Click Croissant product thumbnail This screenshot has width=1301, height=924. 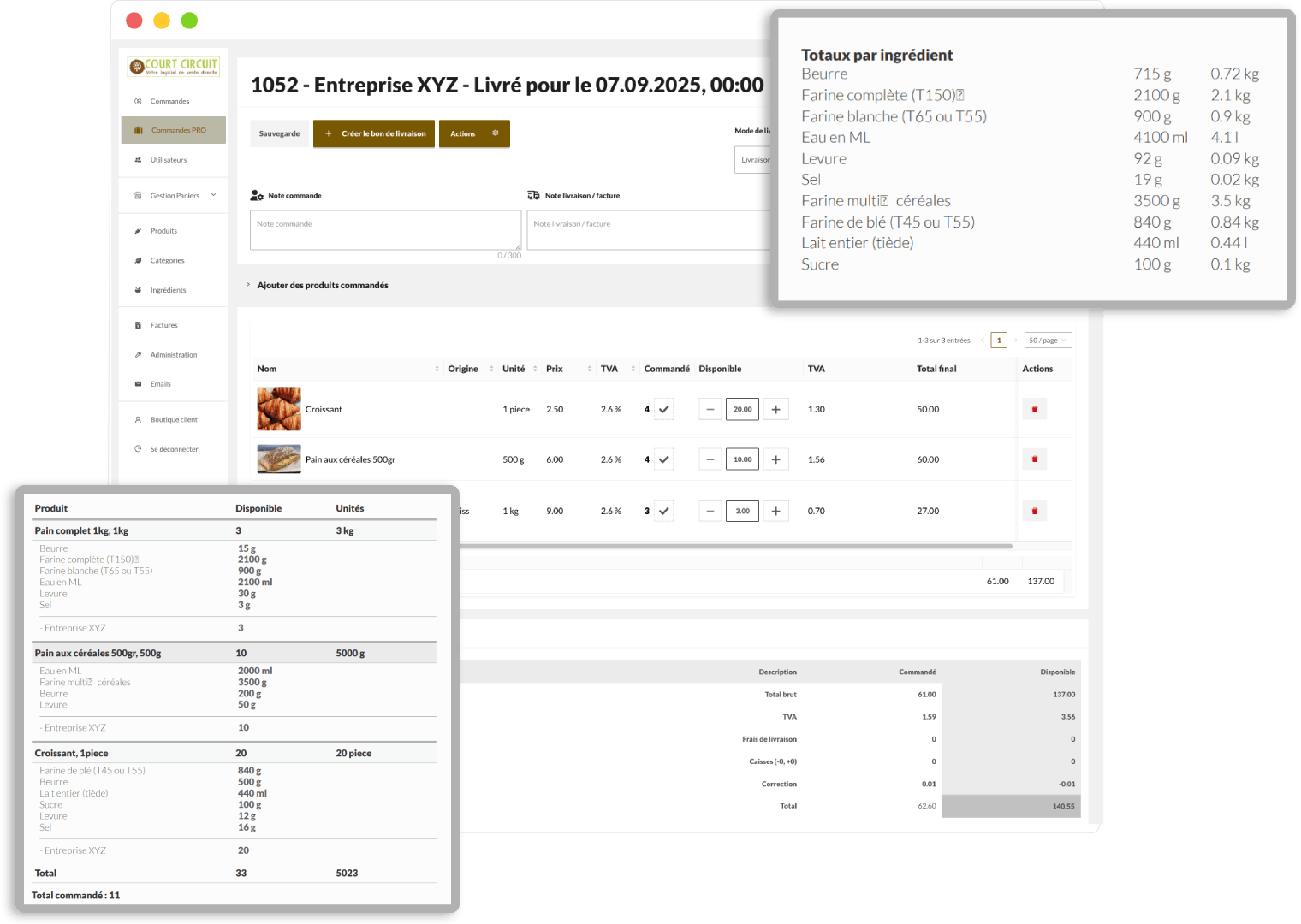click(279, 409)
